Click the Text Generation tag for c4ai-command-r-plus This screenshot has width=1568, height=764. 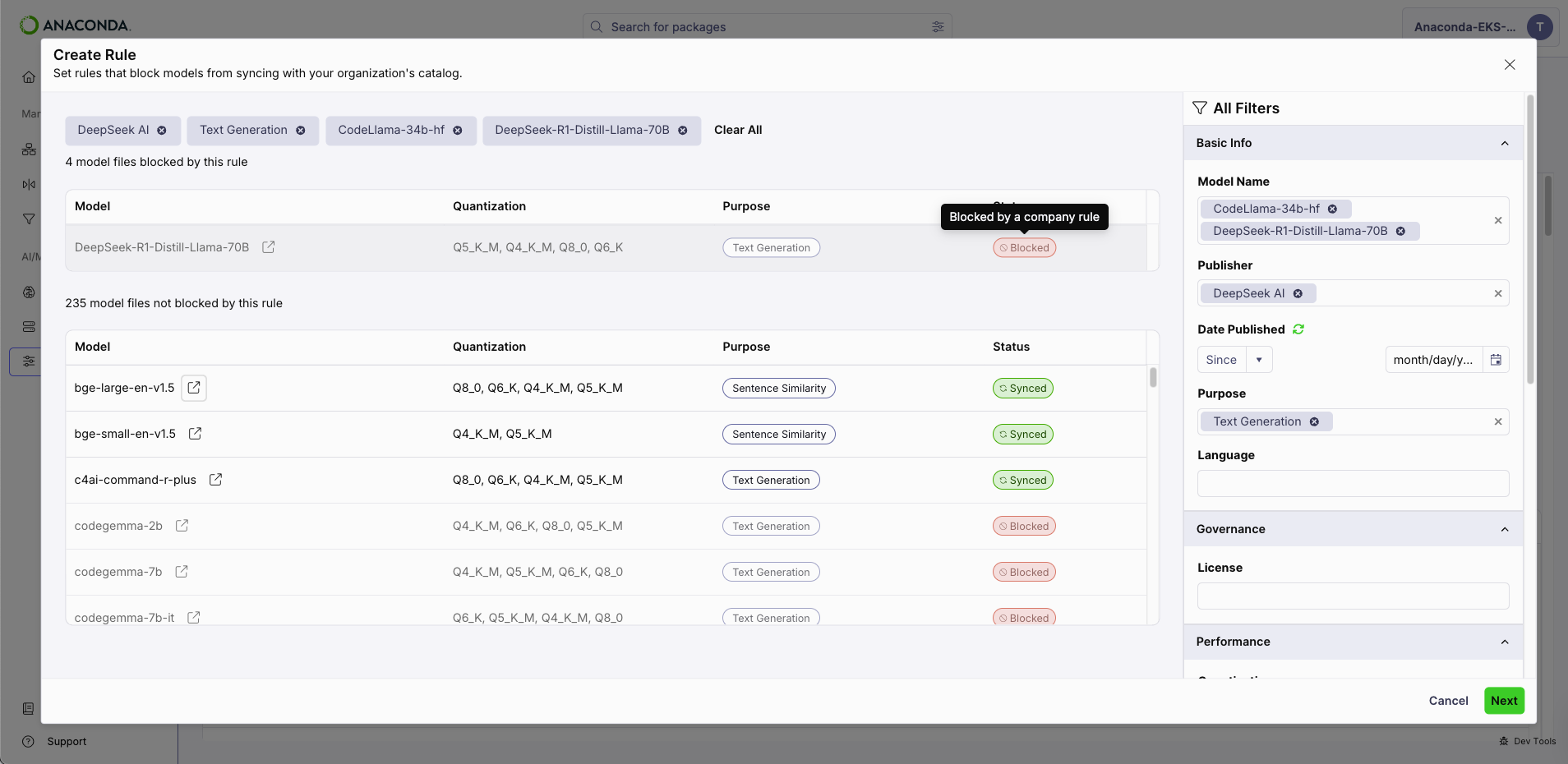[x=771, y=480]
